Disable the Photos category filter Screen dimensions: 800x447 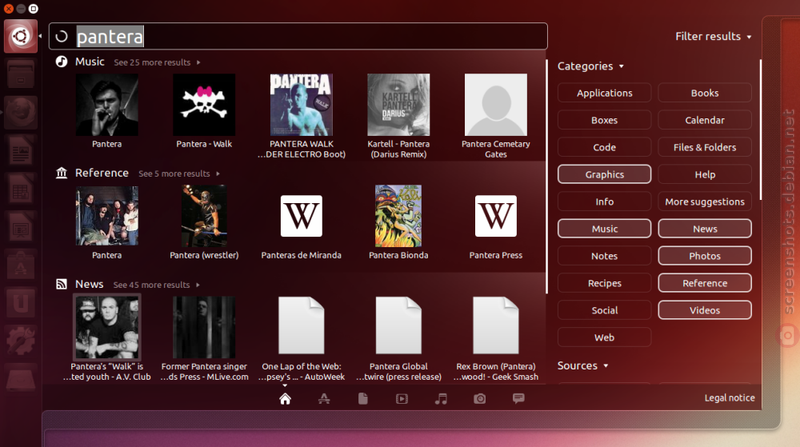705,256
